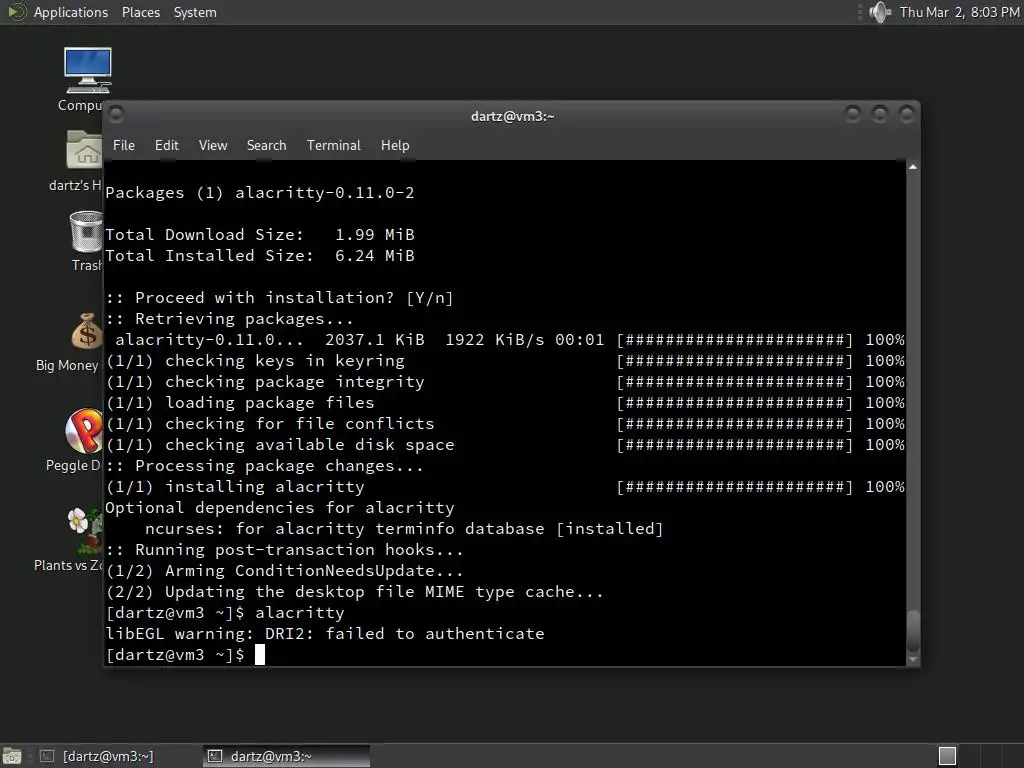Click 'Running post-transaction hooks...' line

285,549
